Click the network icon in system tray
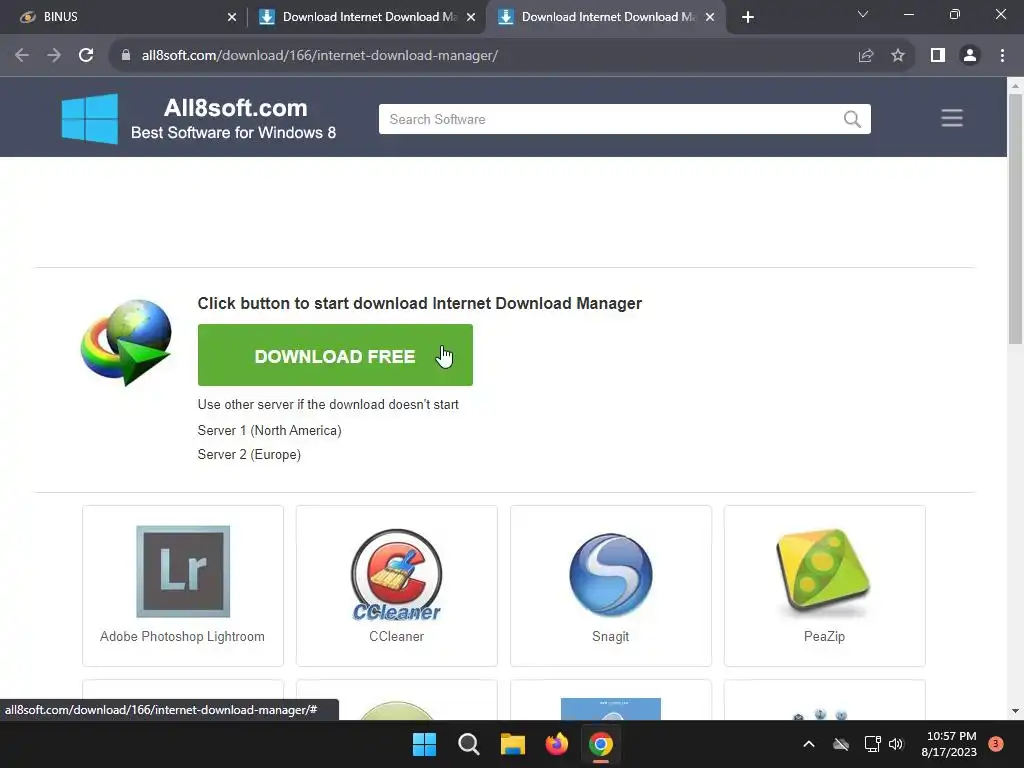Image resolution: width=1024 pixels, height=768 pixels. click(x=872, y=744)
